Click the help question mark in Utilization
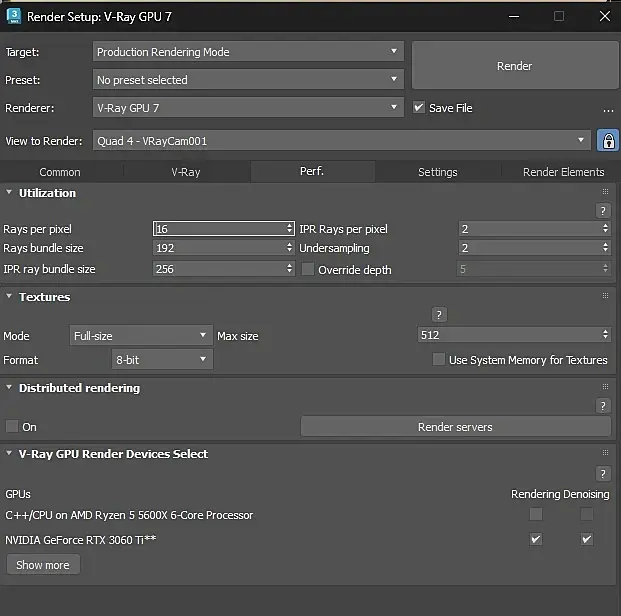 tap(603, 211)
